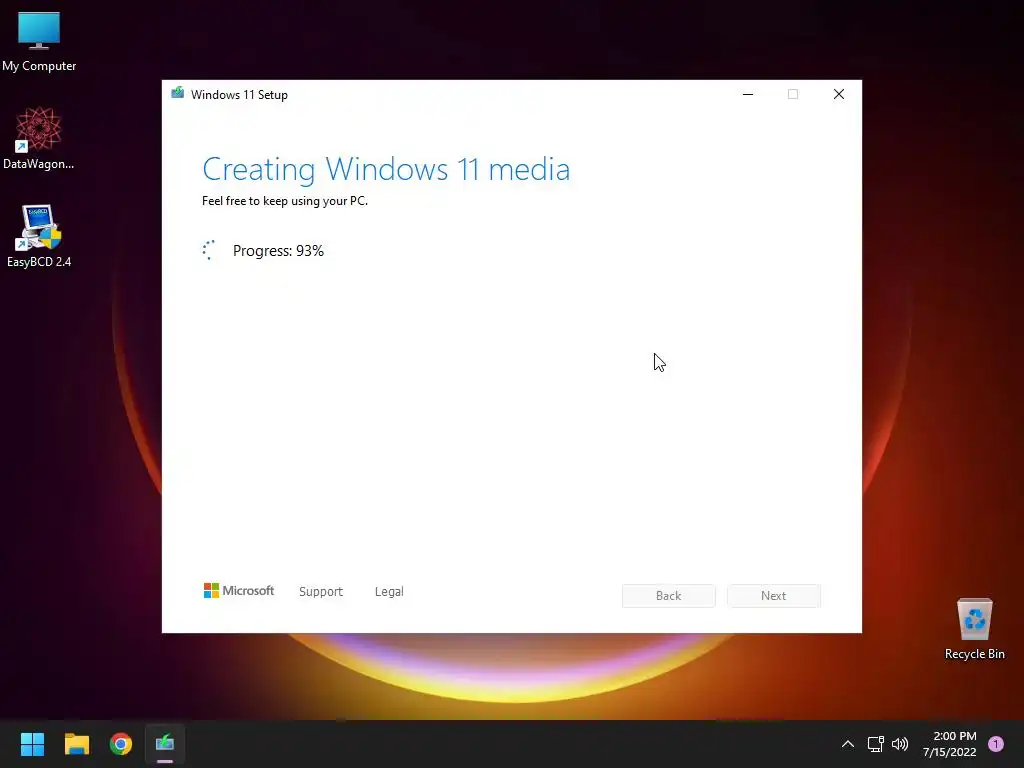The width and height of the screenshot is (1024, 768).
Task: Show hidden system tray icons chevron
Action: point(848,744)
